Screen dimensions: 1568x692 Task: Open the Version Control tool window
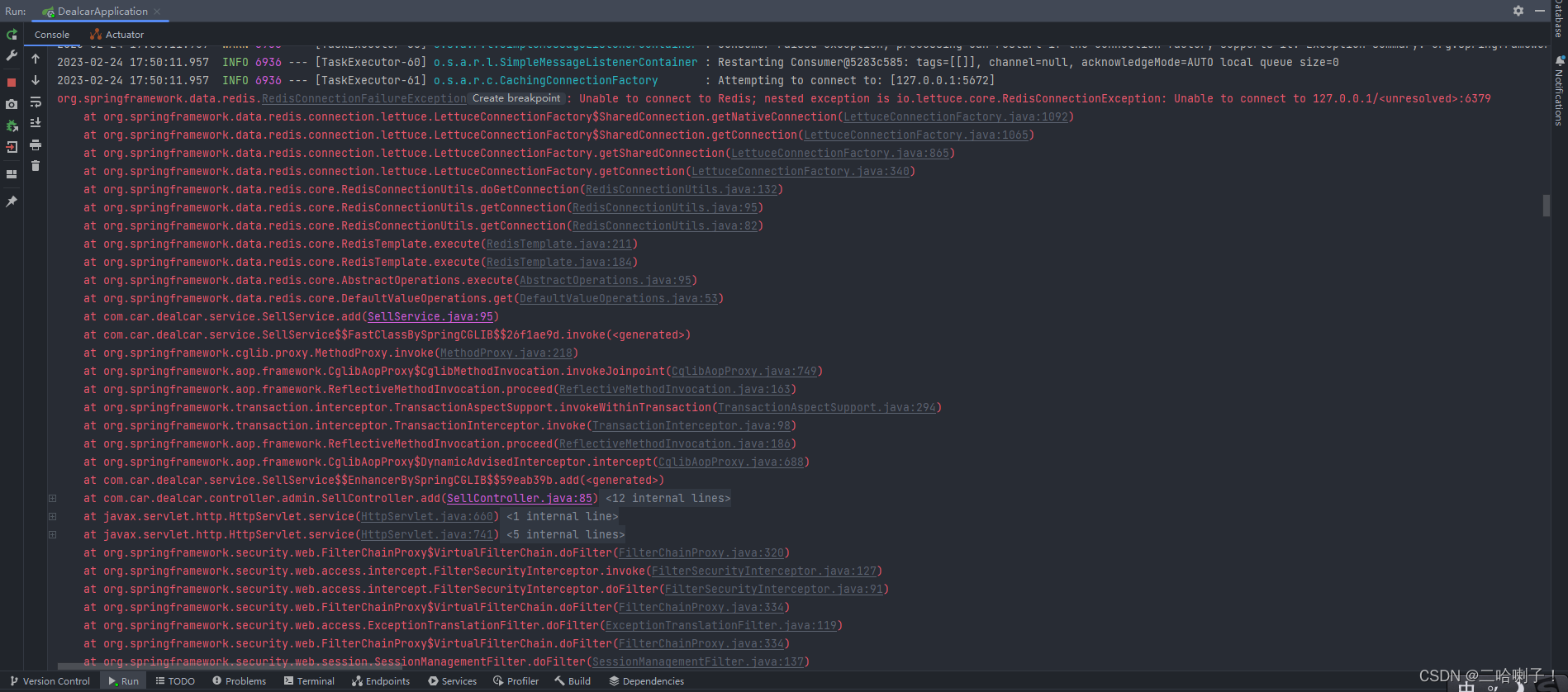(x=50, y=681)
